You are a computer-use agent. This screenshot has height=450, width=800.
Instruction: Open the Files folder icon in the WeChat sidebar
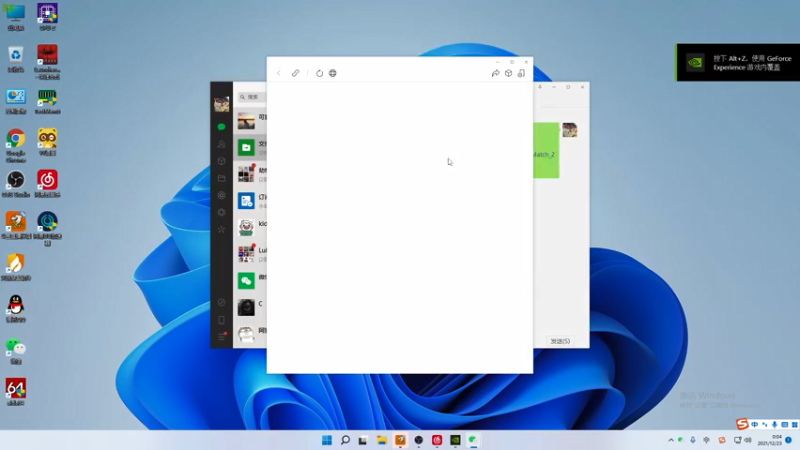pos(221,178)
